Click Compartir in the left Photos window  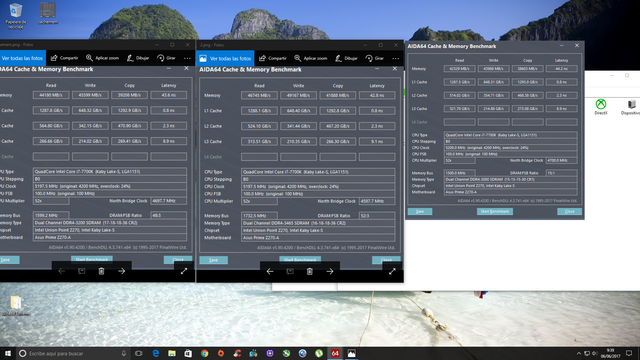tap(64, 58)
